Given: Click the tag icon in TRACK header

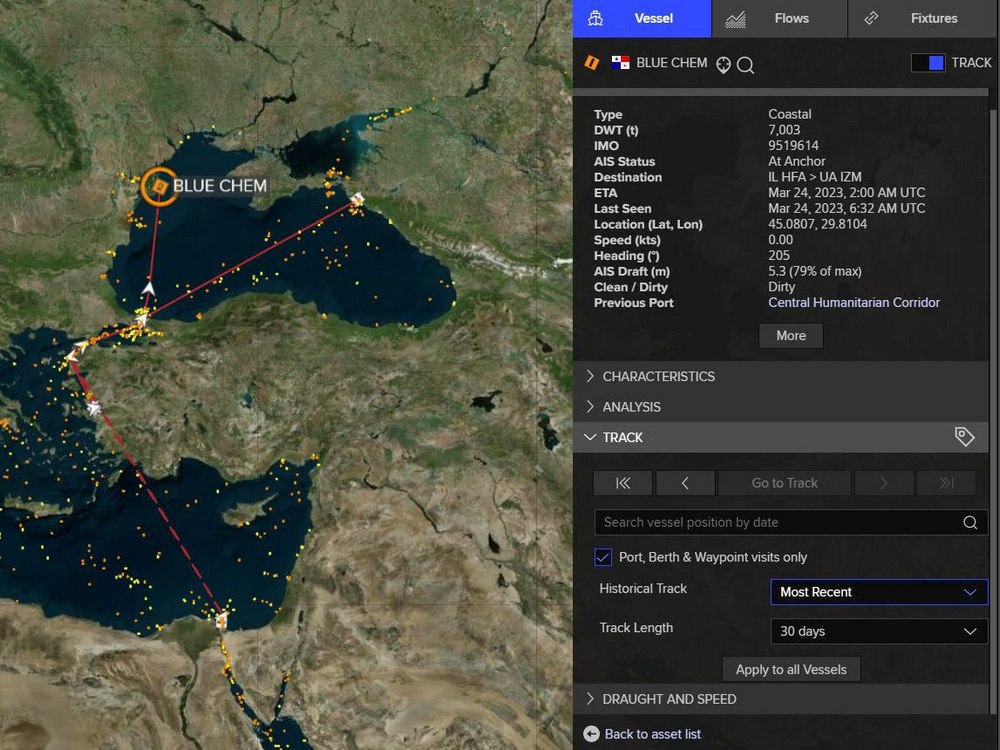Looking at the screenshot, I should click(964, 437).
